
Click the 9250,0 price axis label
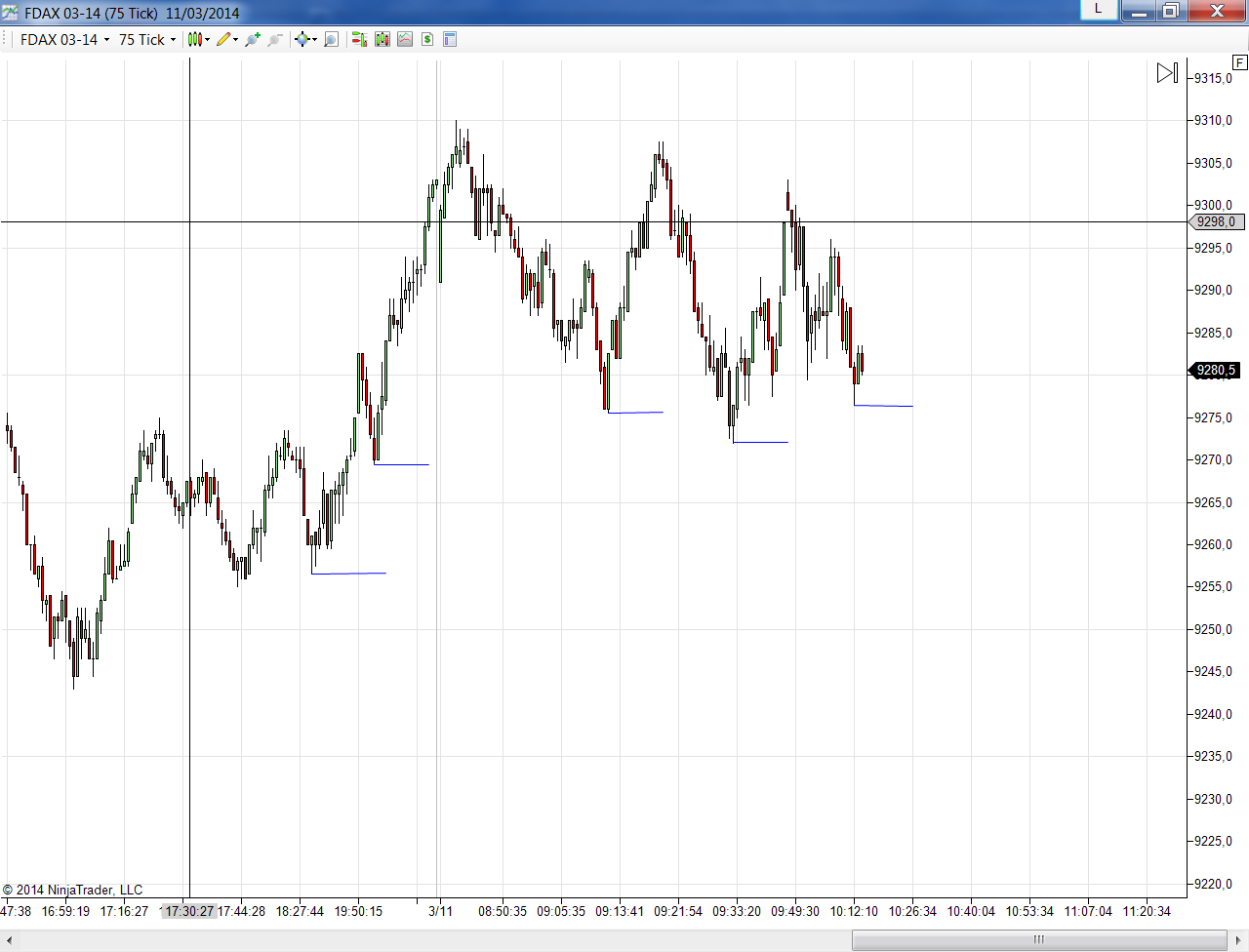coord(1213,629)
